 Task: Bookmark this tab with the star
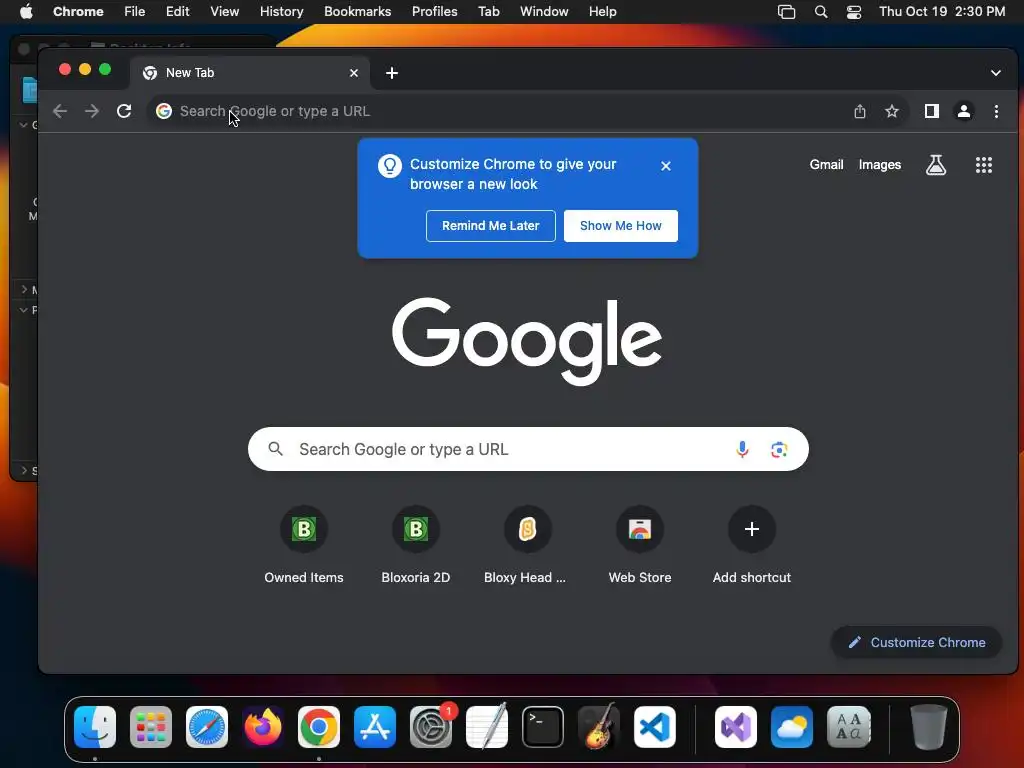coord(891,112)
